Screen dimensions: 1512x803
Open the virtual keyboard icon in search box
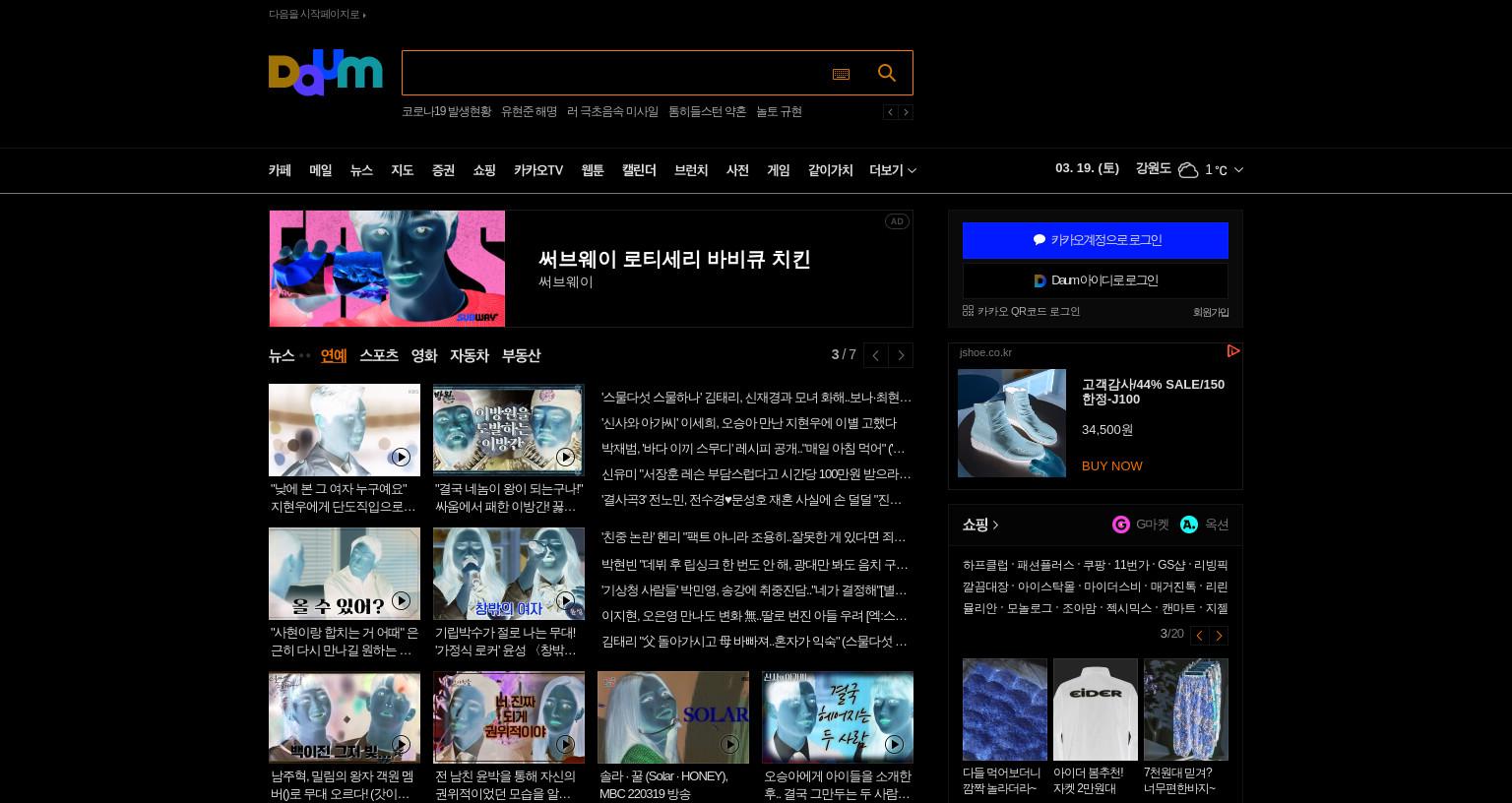[841, 74]
